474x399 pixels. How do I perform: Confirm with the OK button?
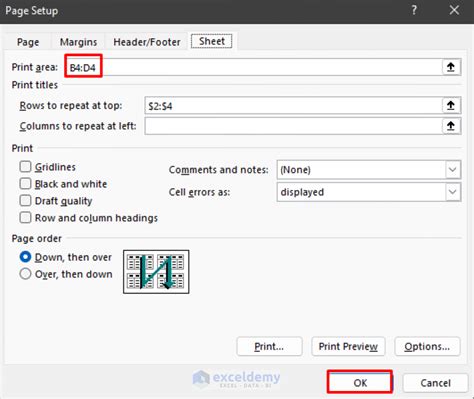coord(360,382)
